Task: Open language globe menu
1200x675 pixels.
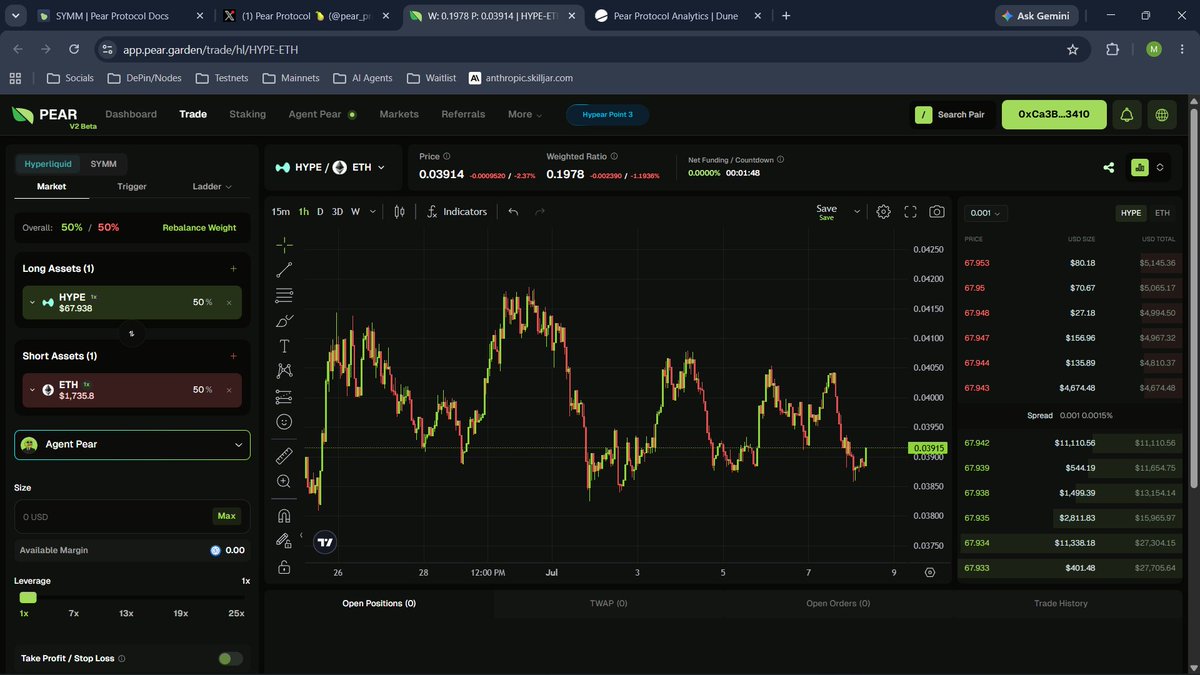Action: pos(1162,115)
